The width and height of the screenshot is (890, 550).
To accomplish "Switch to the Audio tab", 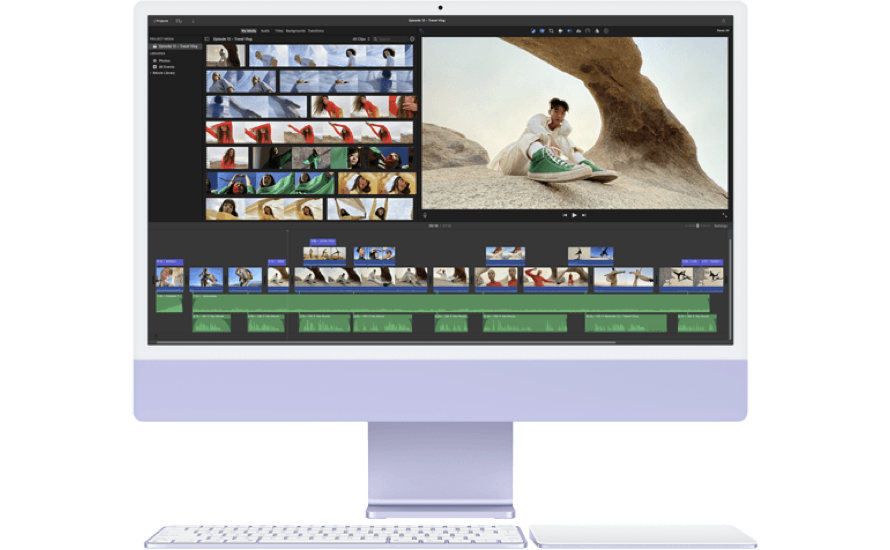I will click(x=265, y=31).
